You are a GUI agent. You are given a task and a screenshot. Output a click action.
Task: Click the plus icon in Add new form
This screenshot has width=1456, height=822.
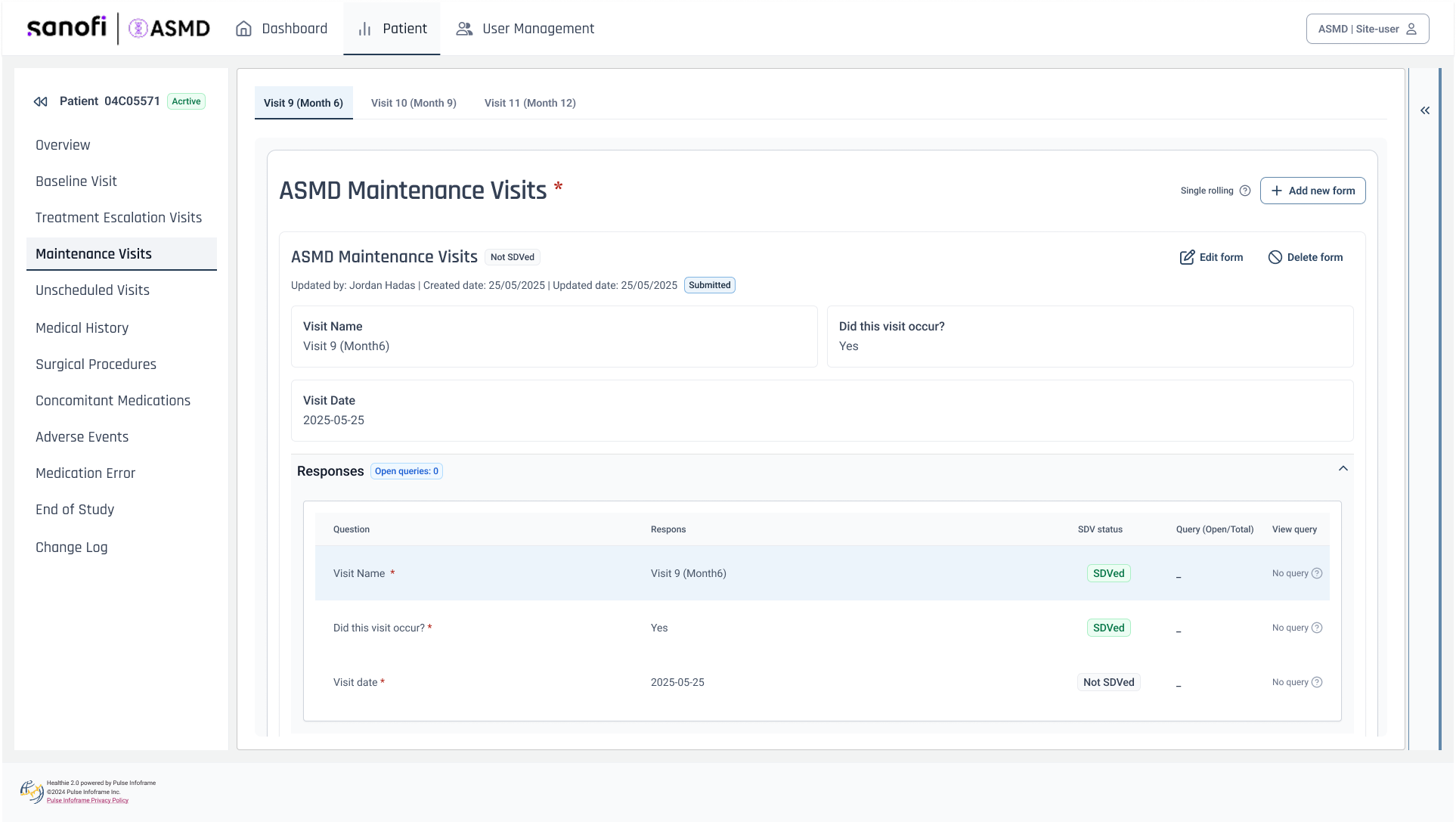pyautogui.click(x=1277, y=191)
